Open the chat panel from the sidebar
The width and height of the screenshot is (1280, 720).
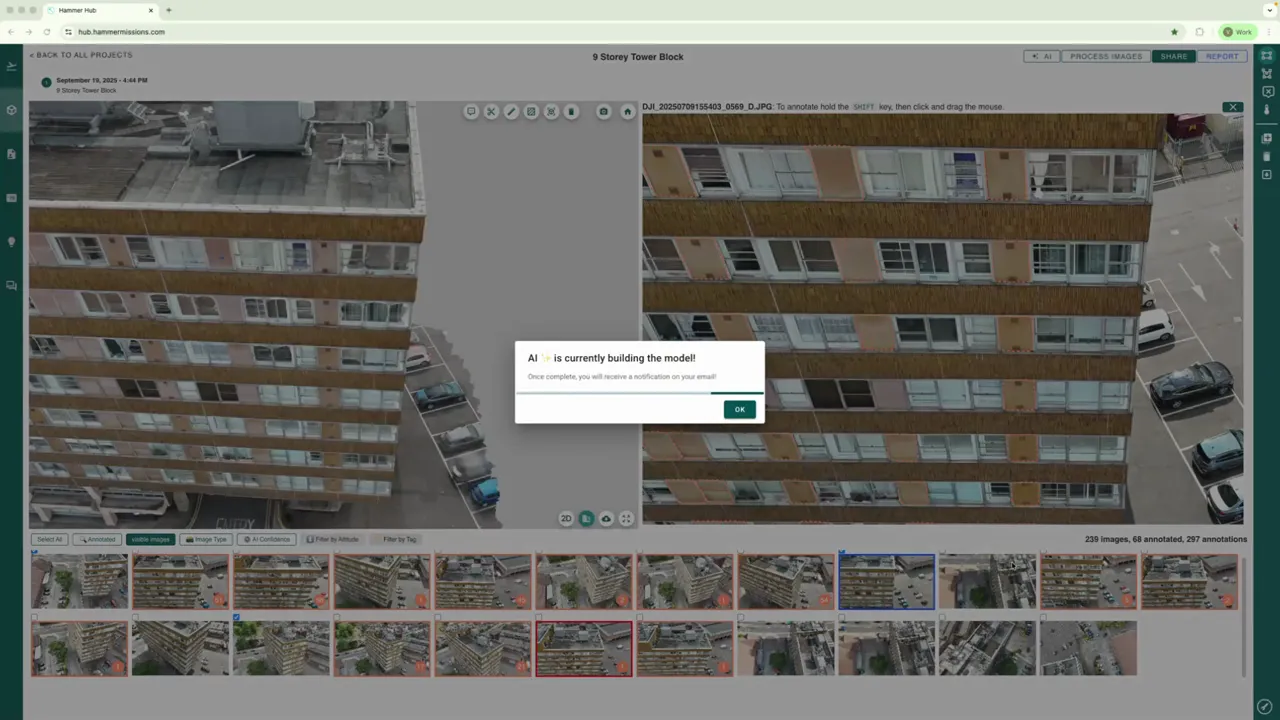[x=11, y=284]
